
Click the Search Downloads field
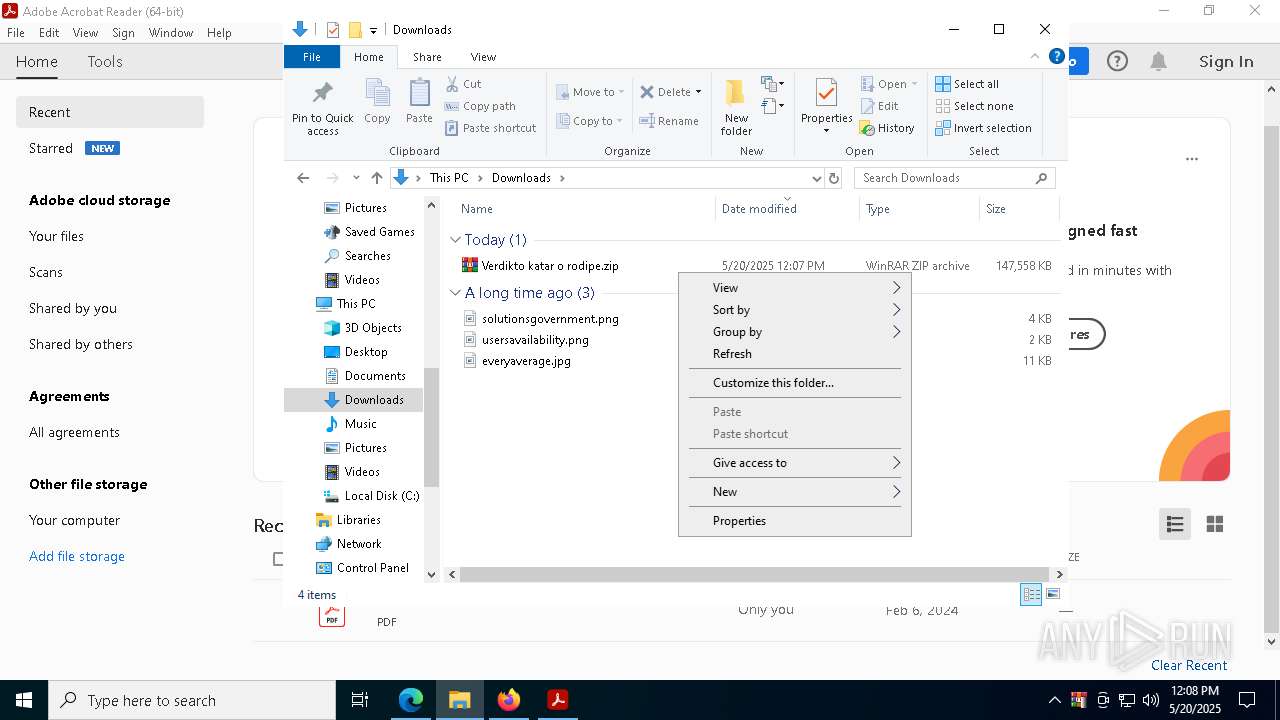955,178
